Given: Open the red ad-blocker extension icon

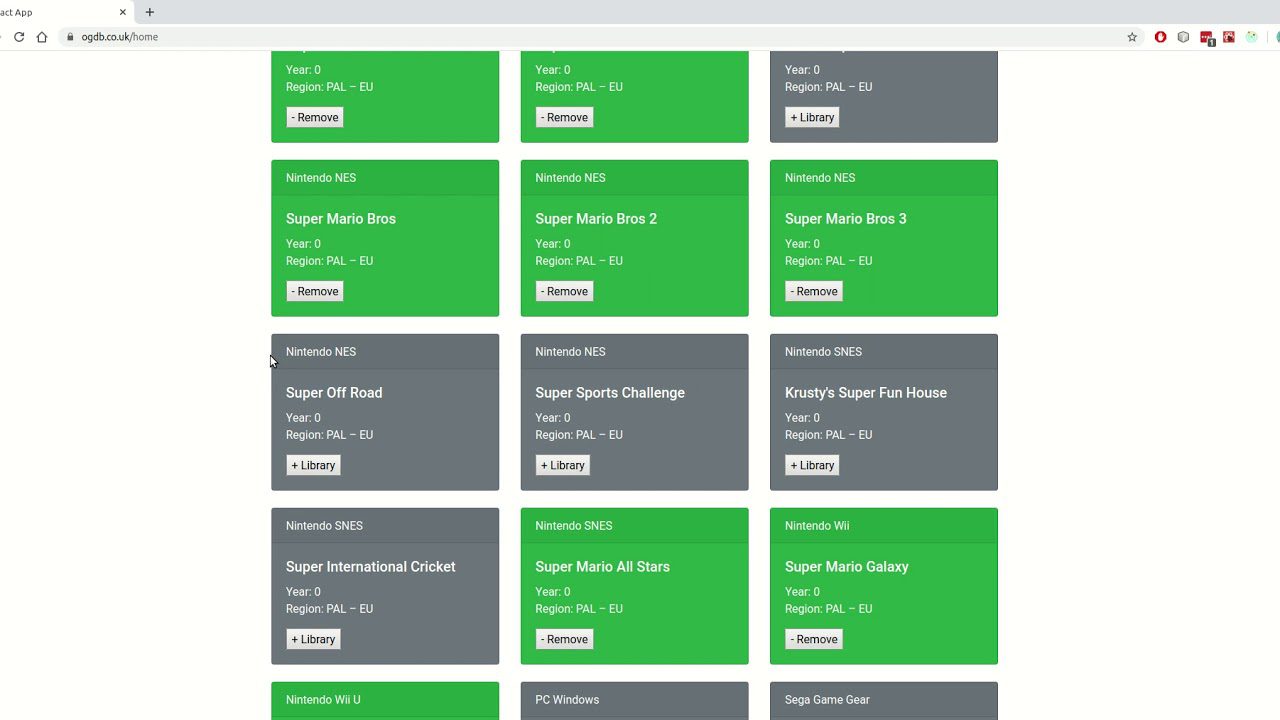Looking at the screenshot, I should [x=1160, y=36].
